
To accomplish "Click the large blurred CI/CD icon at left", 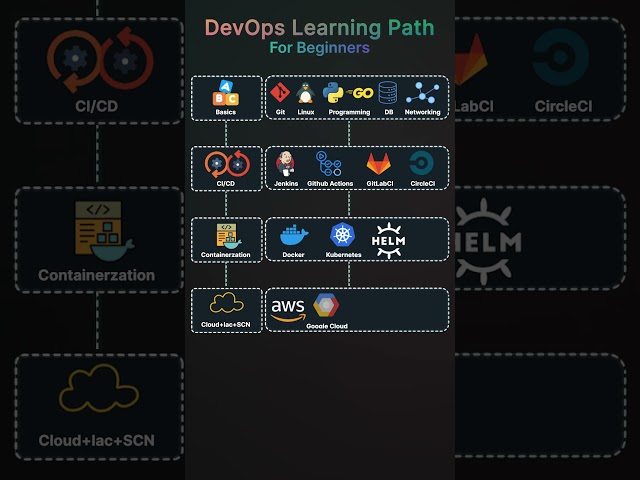I will pos(100,60).
